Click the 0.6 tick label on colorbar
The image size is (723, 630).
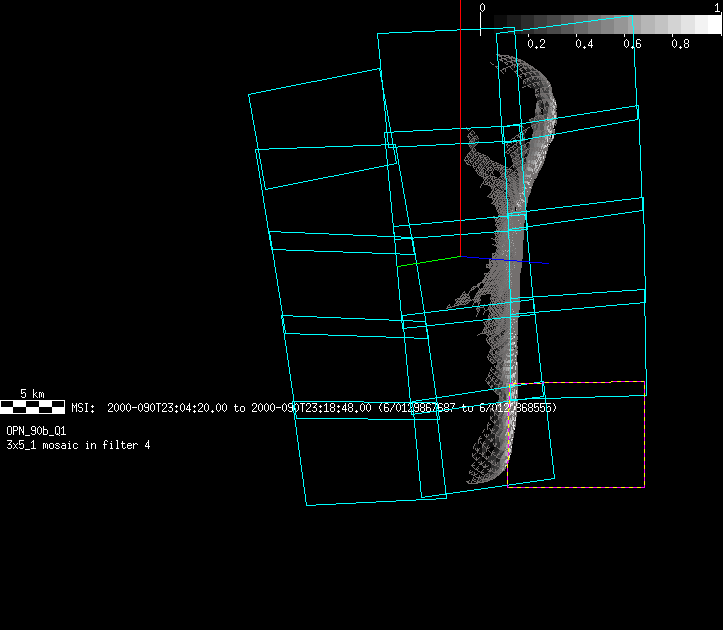click(x=632, y=44)
